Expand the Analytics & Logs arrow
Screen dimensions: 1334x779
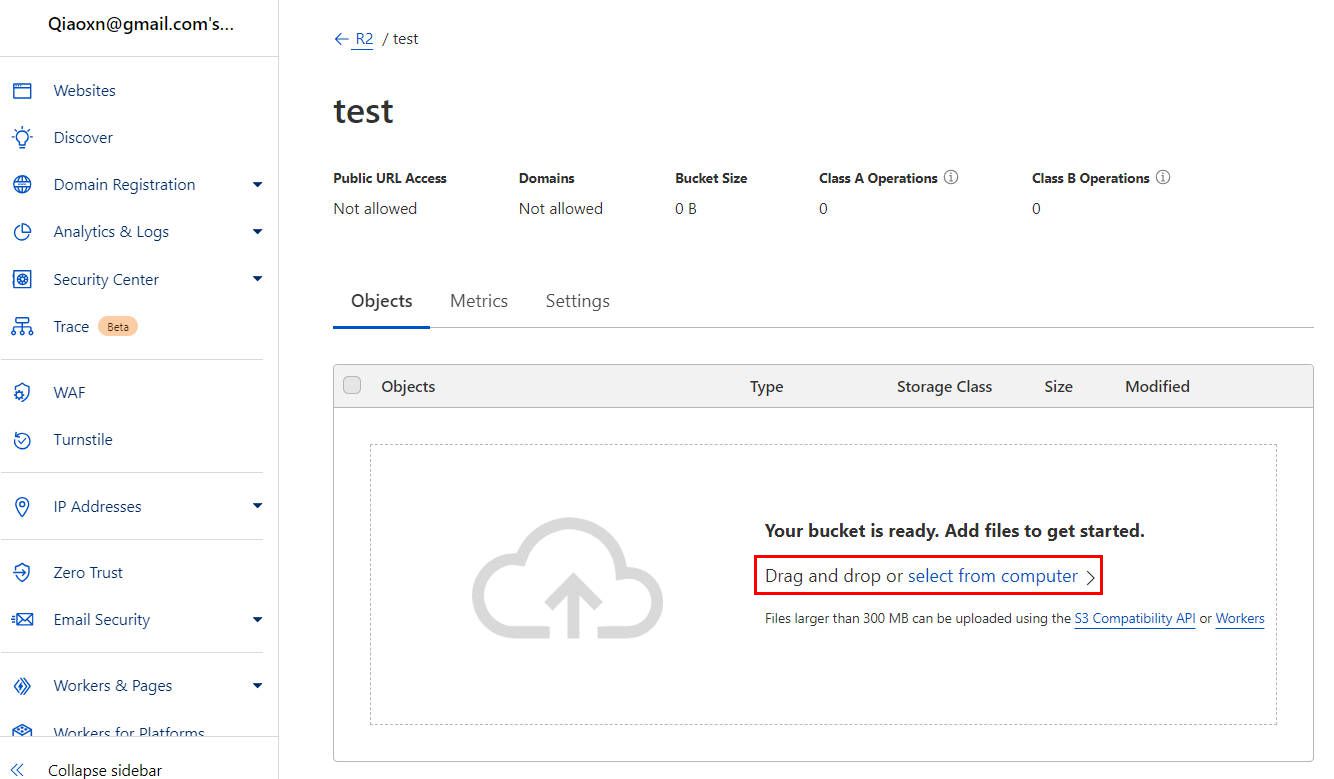[257, 232]
